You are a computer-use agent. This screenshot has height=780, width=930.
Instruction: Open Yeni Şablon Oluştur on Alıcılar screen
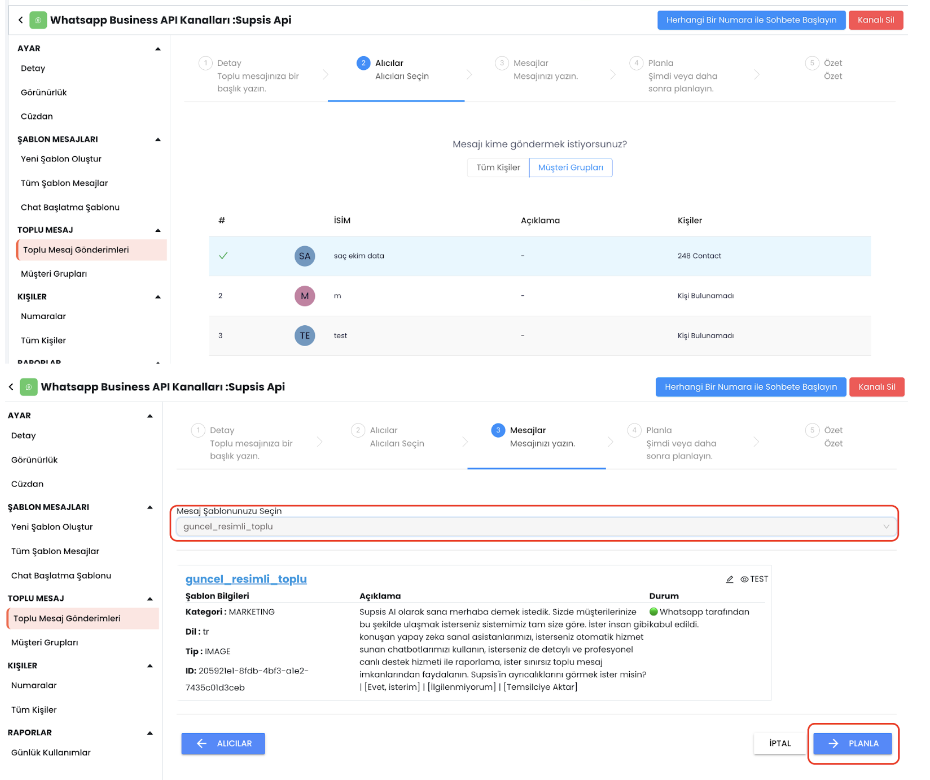tap(61, 159)
